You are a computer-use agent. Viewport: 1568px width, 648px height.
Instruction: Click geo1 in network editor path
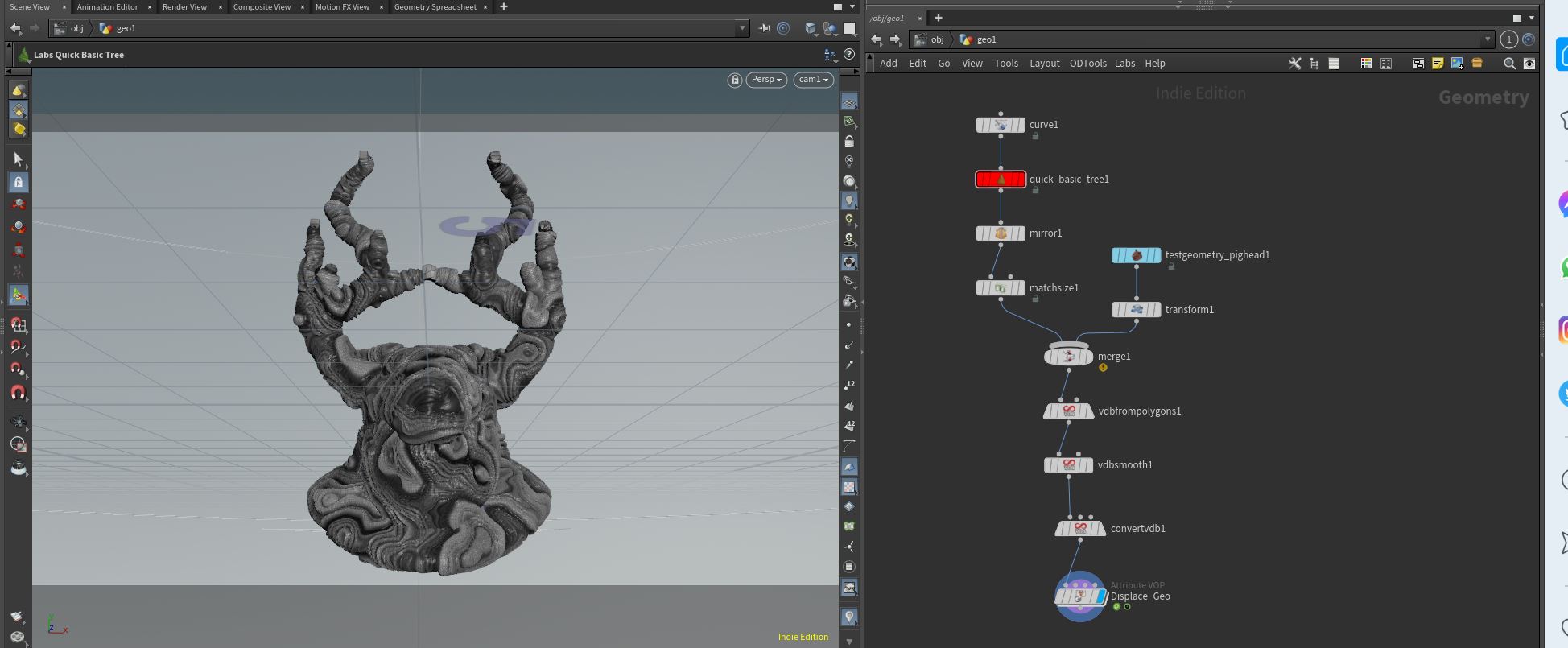point(986,39)
